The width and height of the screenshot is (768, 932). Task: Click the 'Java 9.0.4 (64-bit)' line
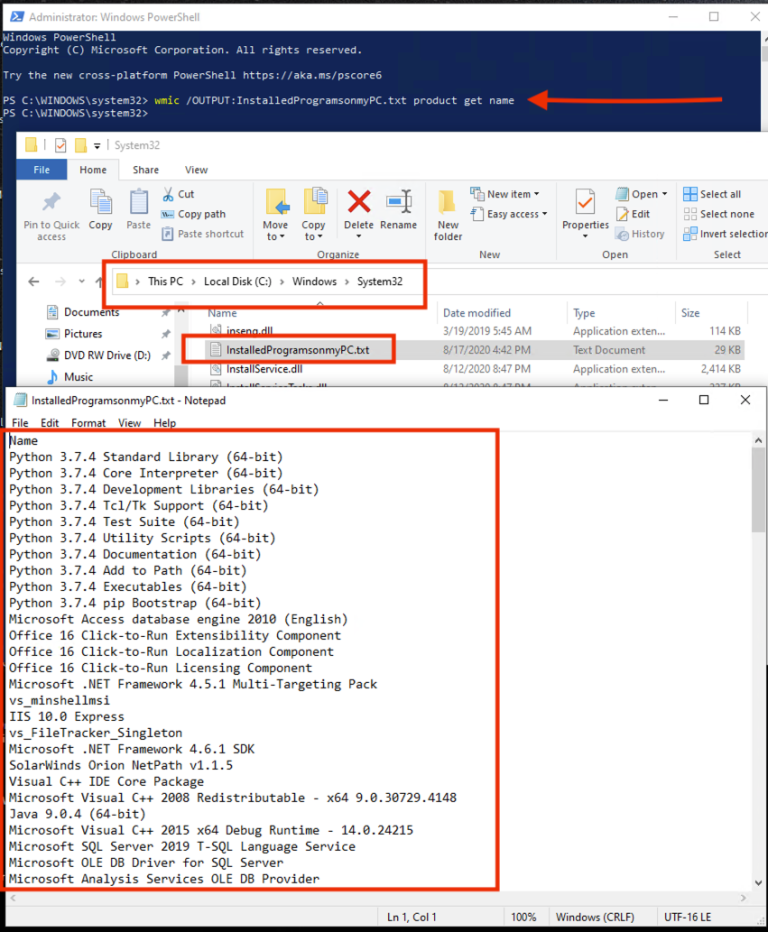[77, 814]
